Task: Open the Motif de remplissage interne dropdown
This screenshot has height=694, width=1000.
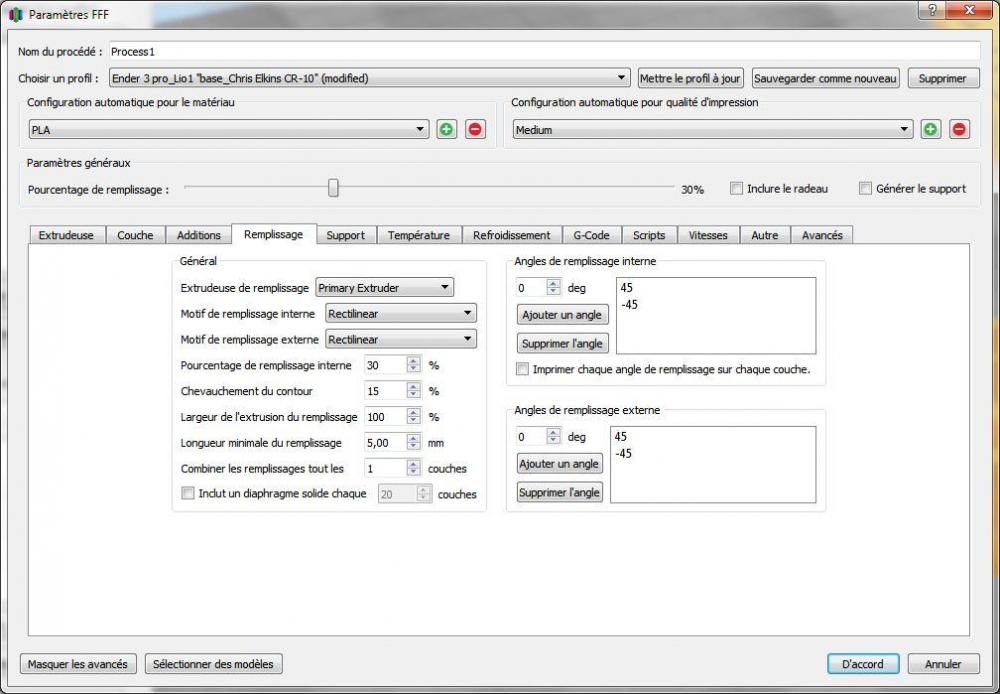Action: [401, 314]
